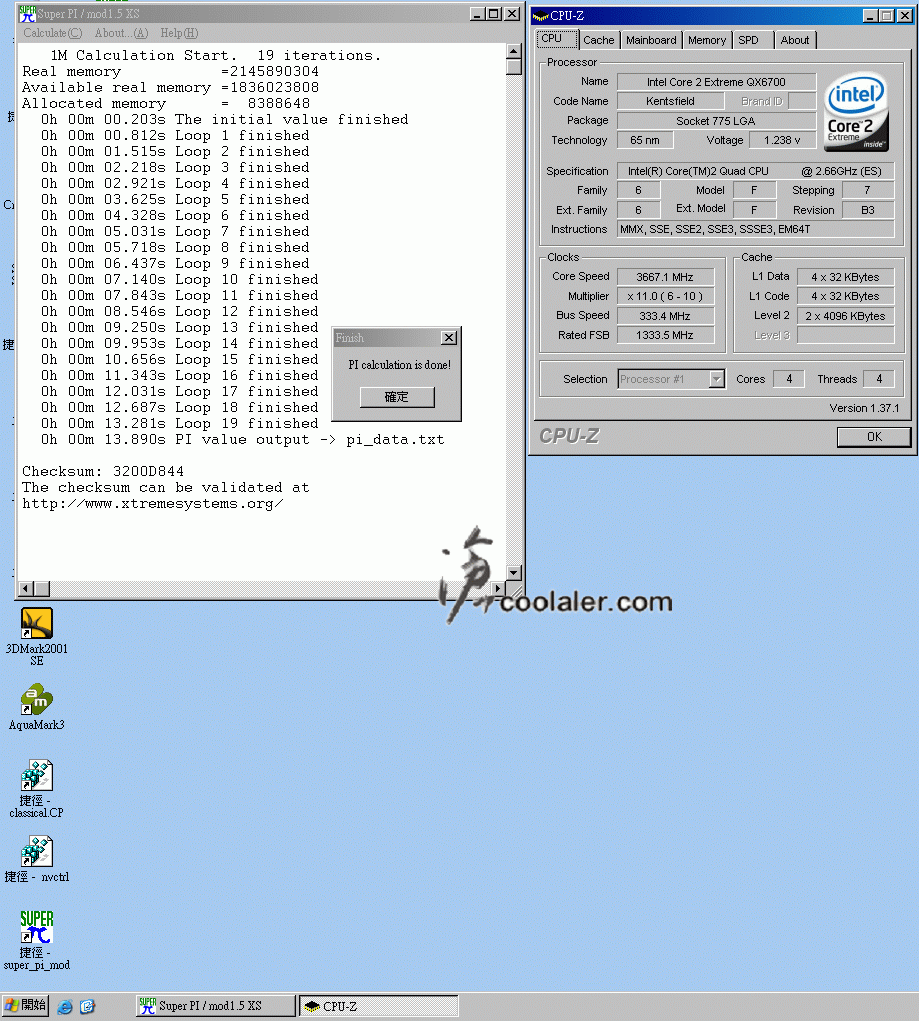This screenshot has width=919, height=1021.
Task: Minimize the Super PI window
Action: coord(477,14)
